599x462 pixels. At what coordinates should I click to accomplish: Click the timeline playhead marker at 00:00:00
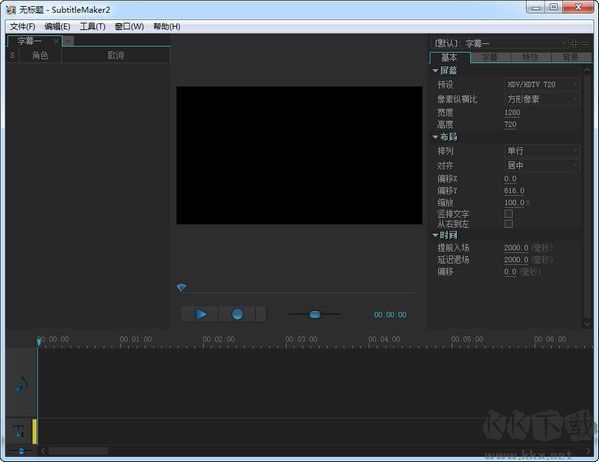point(39,341)
